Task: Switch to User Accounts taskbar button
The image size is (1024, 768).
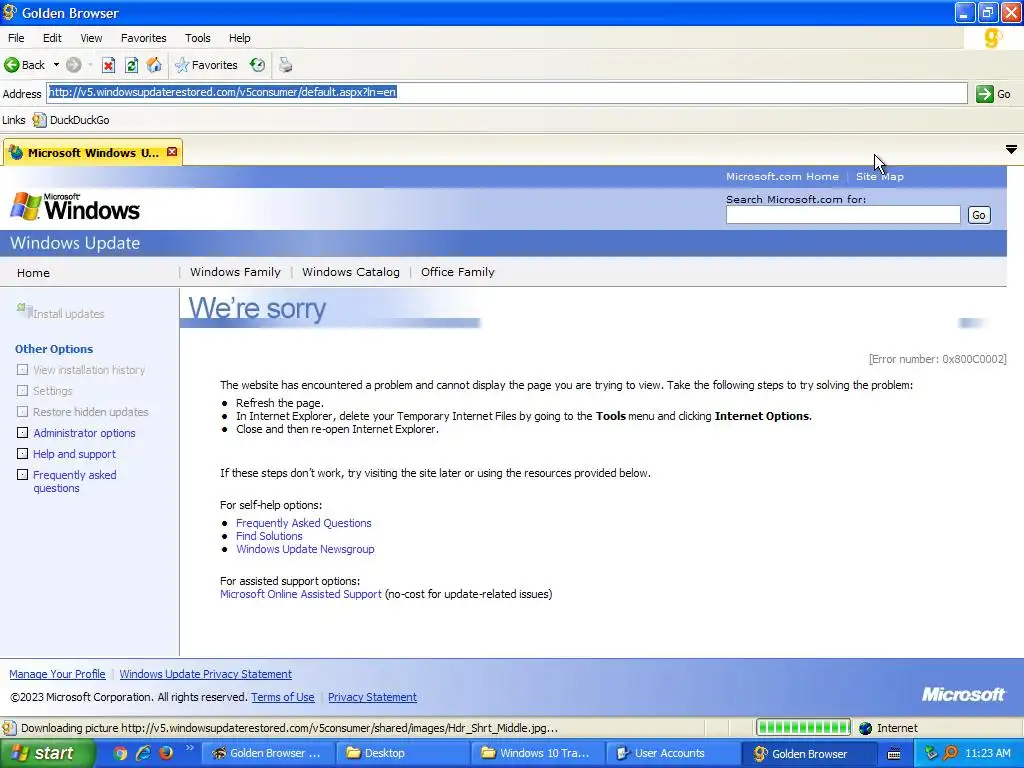Action: (x=672, y=753)
